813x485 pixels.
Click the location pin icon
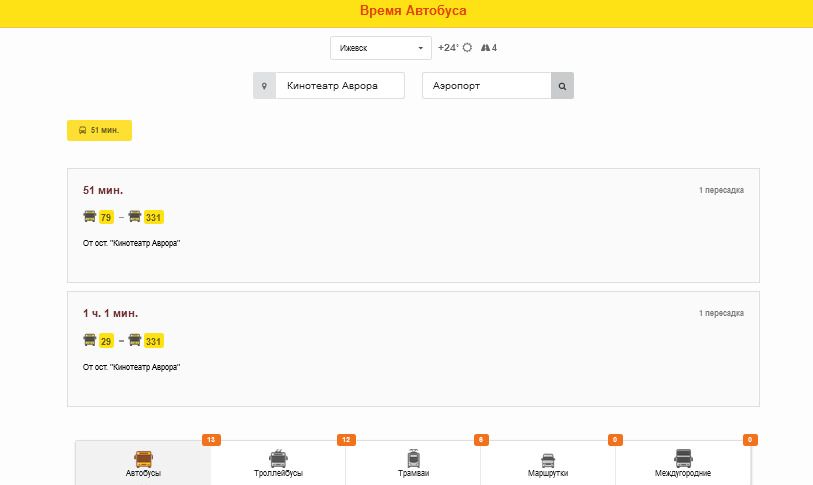[264, 86]
